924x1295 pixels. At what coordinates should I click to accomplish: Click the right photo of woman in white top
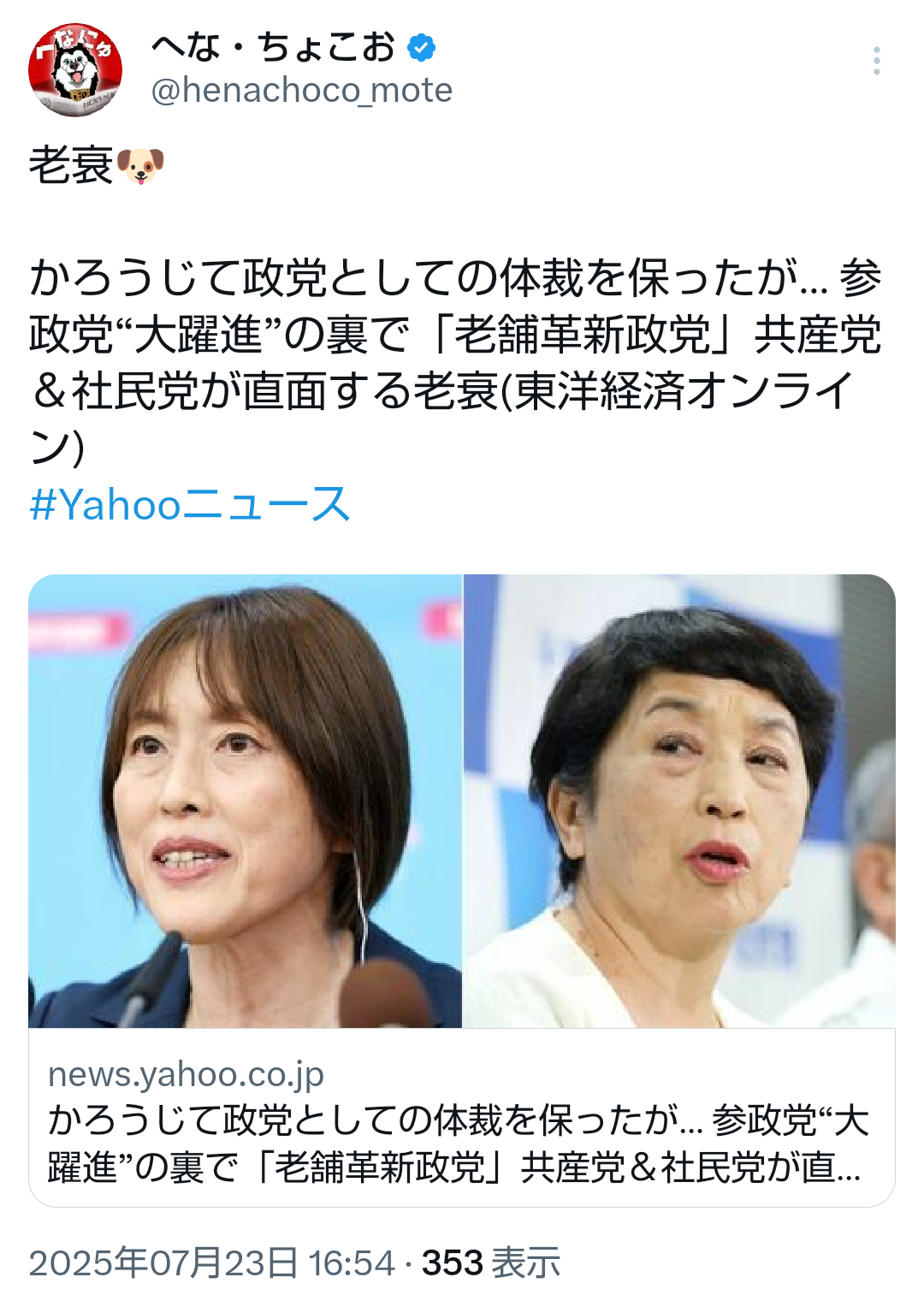(679, 800)
